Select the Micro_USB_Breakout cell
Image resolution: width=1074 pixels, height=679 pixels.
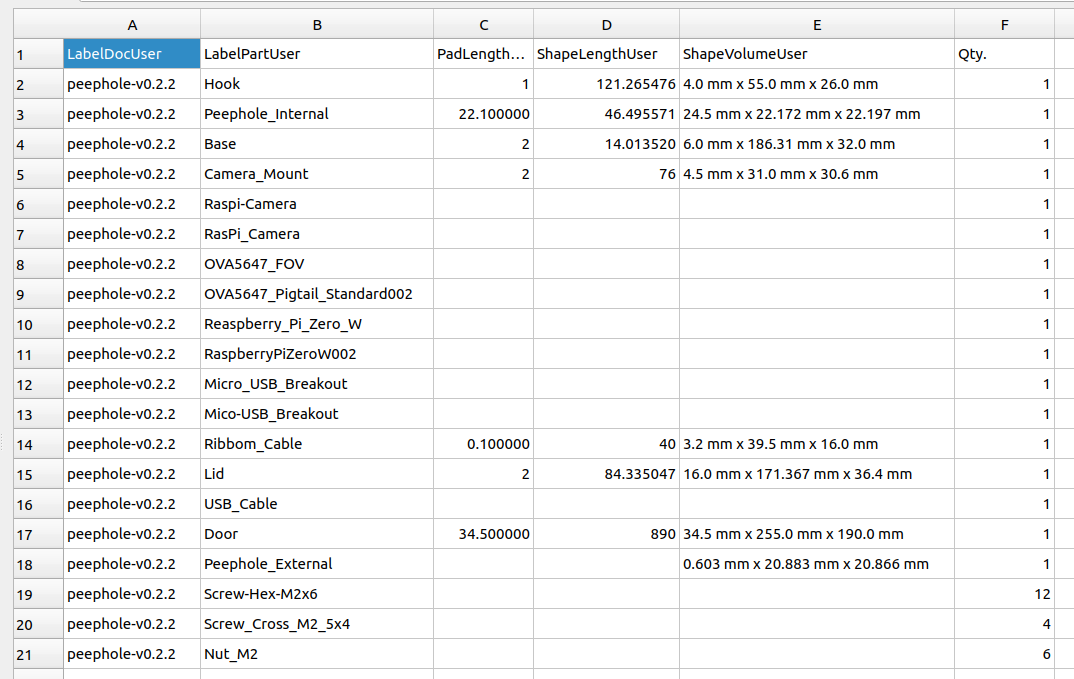(x=317, y=384)
